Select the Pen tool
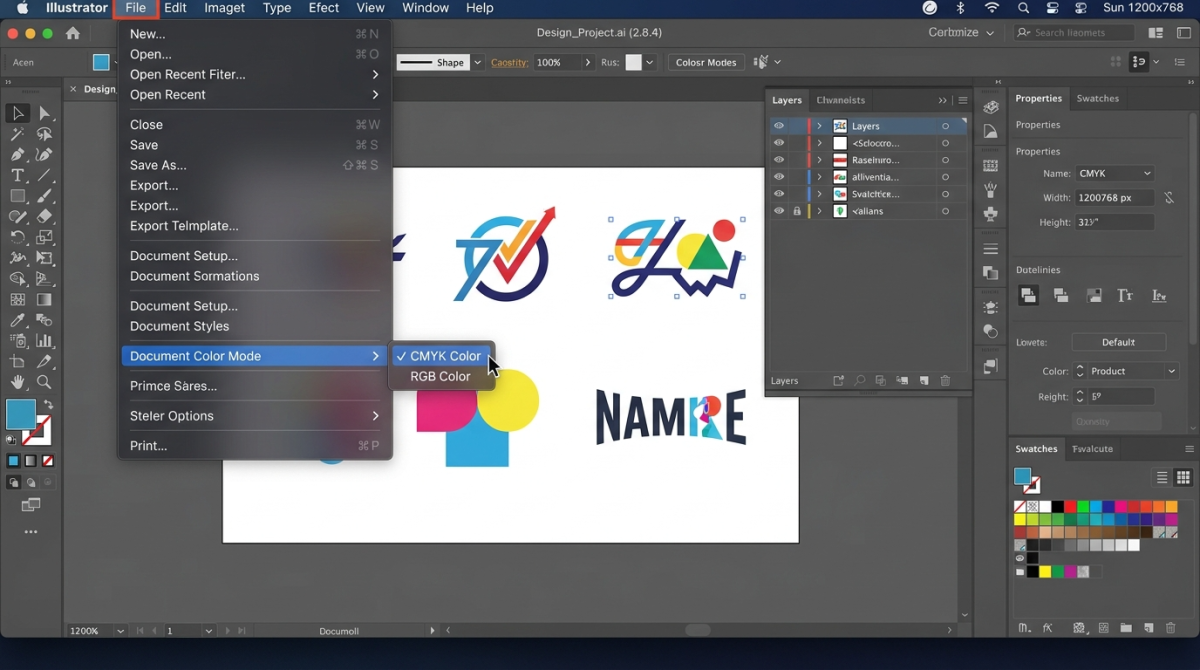Image resolution: width=1200 pixels, height=670 pixels. [x=17, y=155]
